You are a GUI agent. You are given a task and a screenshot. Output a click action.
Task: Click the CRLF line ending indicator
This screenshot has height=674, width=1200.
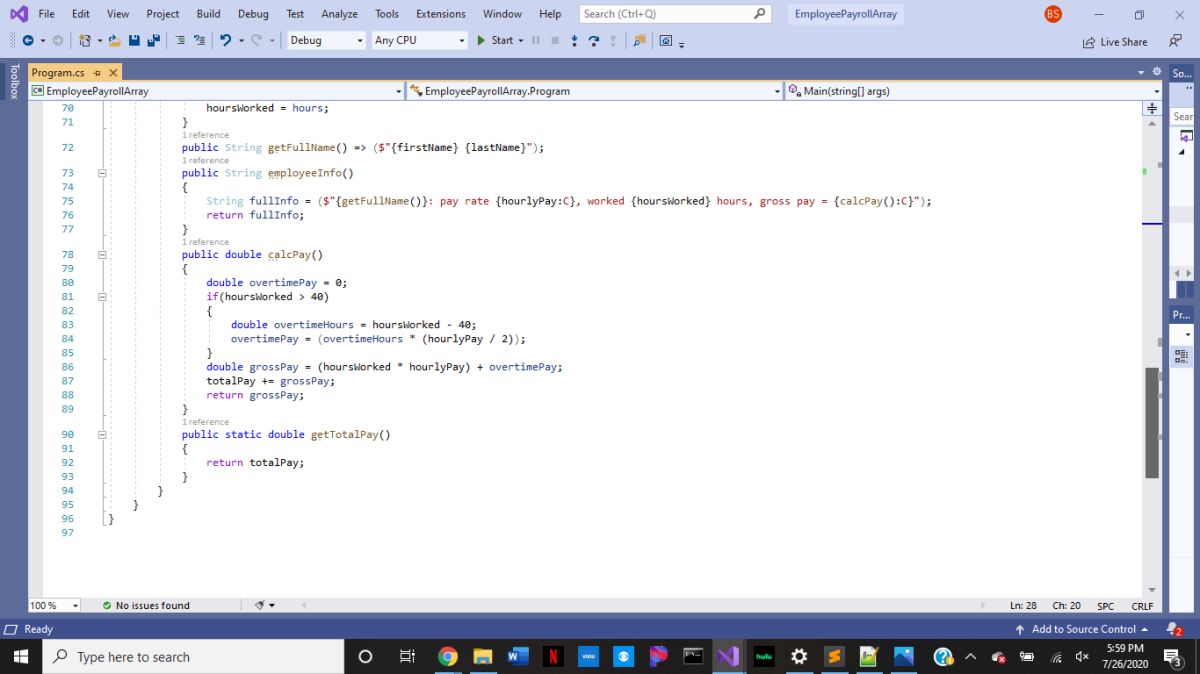1142,606
